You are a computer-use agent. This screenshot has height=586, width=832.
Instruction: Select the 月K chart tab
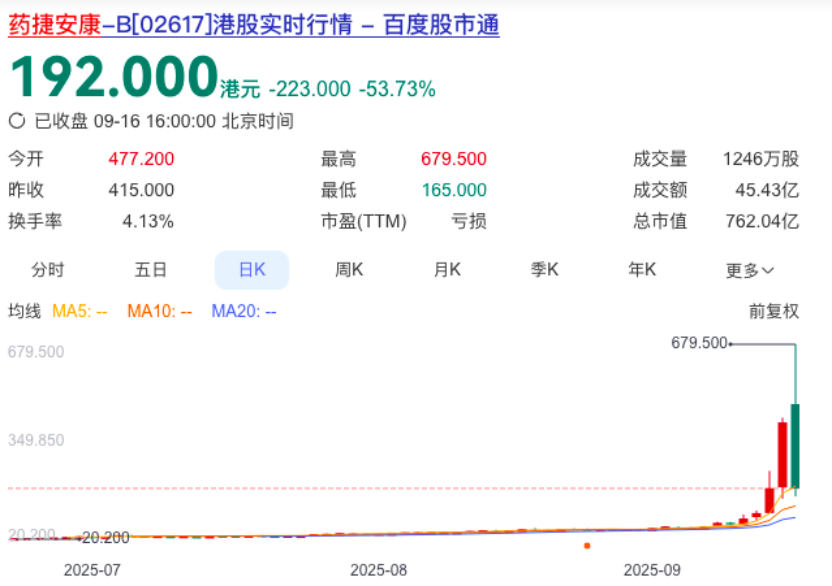pos(447,270)
